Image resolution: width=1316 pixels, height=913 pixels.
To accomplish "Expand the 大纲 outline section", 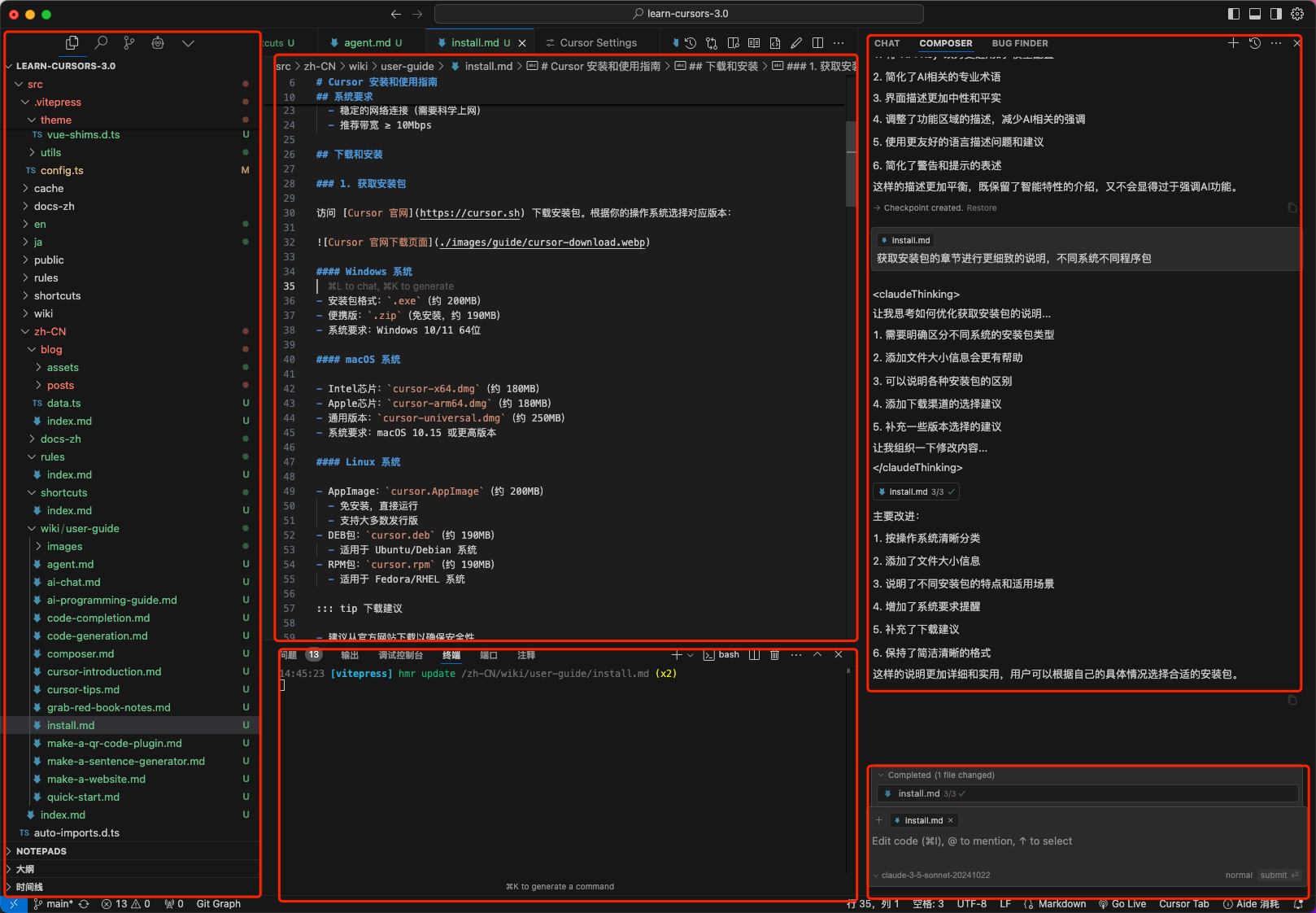I will click(132, 869).
